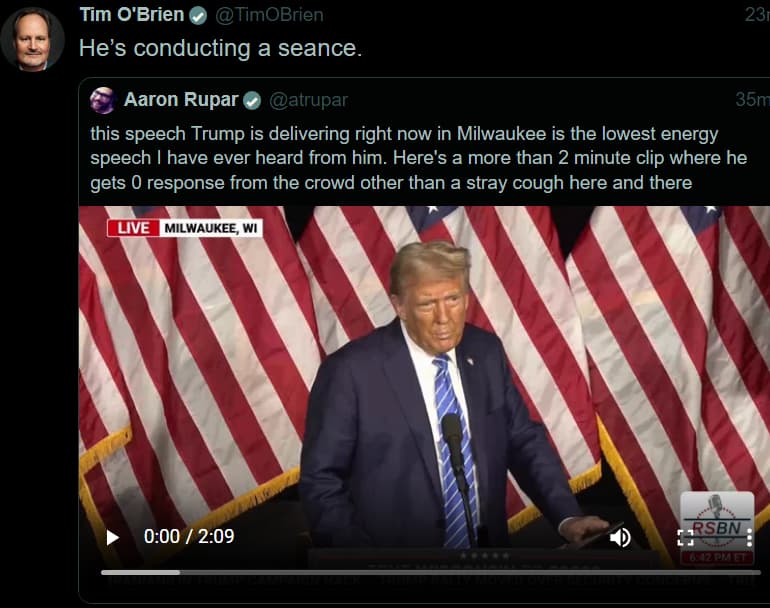Screen dimensions: 770x608
Task: Open the video's three-dot options menu
Action: [x=748, y=537]
